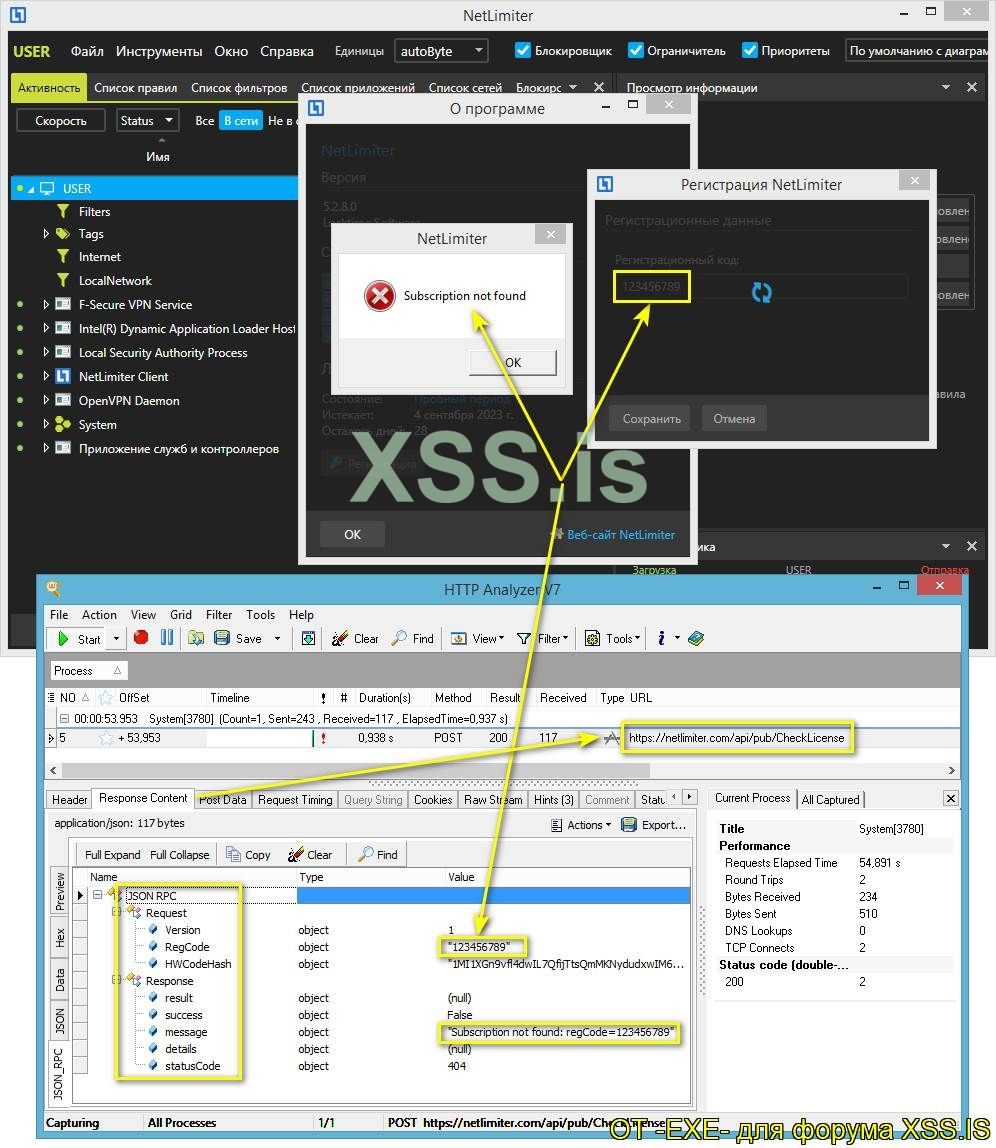The height and width of the screenshot is (1148, 996).
Task: Click the Save floppy disk icon
Action: tap(222, 638)
